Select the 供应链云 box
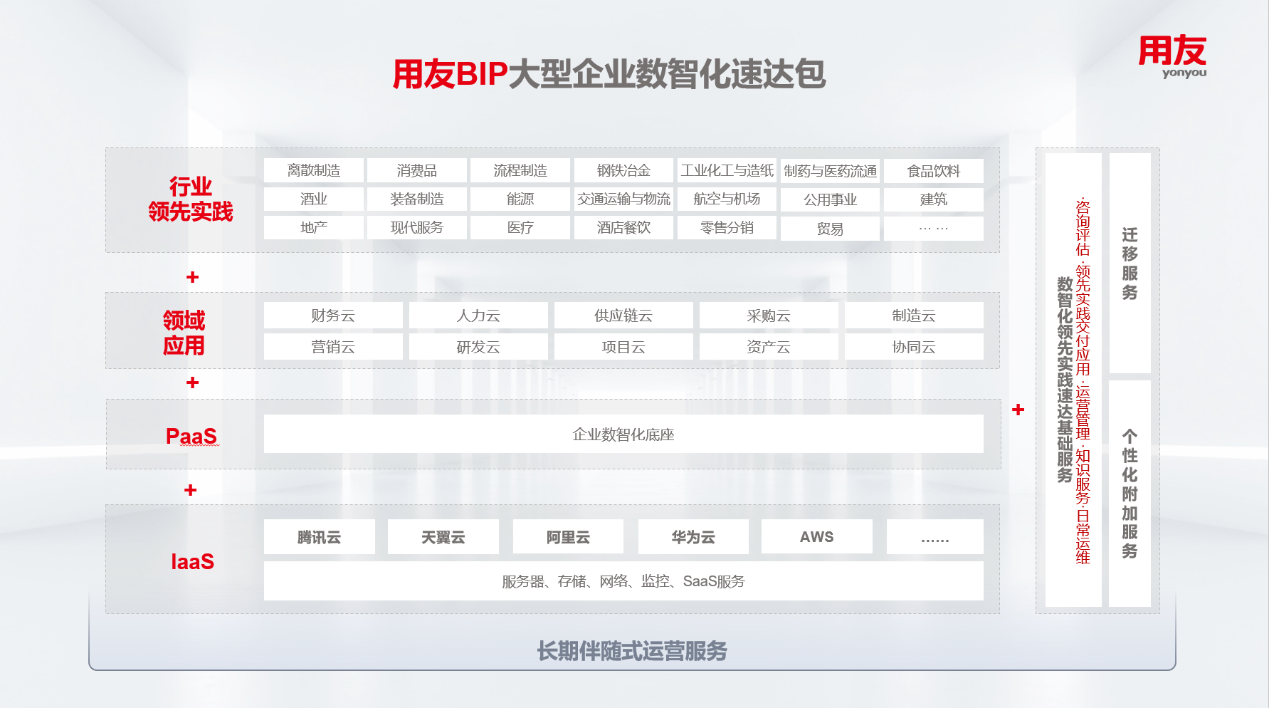The height and width of the screenshot is (708, 1269). click(x=623, y=316)
